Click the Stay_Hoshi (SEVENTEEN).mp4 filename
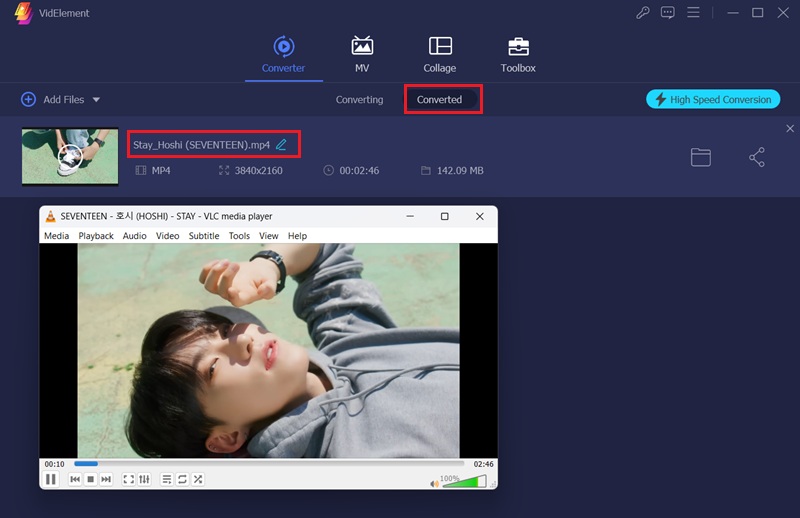This screenshot has height=518, width=800. point(202,145)
